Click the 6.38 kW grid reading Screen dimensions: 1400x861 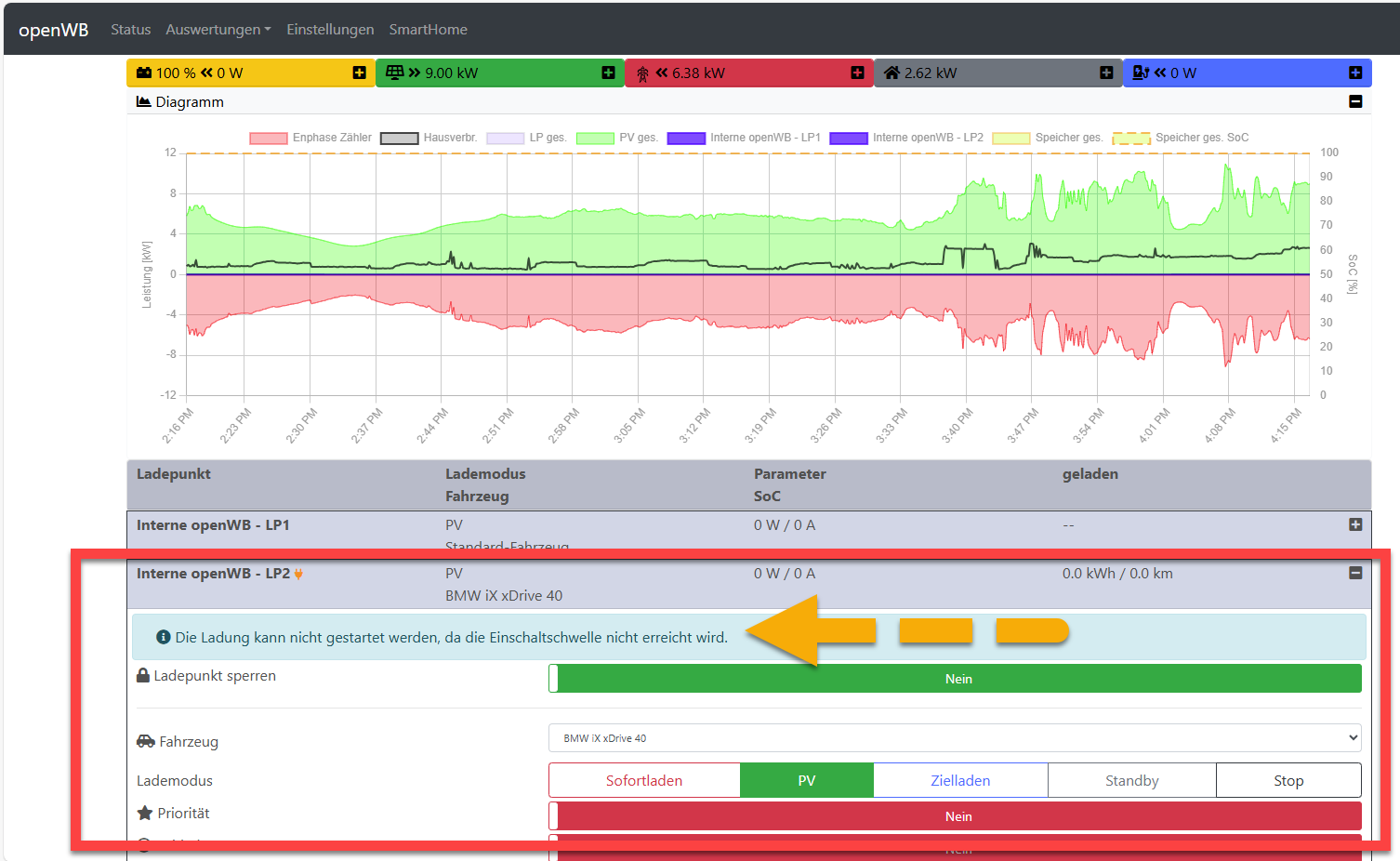[x=698, y=73]
